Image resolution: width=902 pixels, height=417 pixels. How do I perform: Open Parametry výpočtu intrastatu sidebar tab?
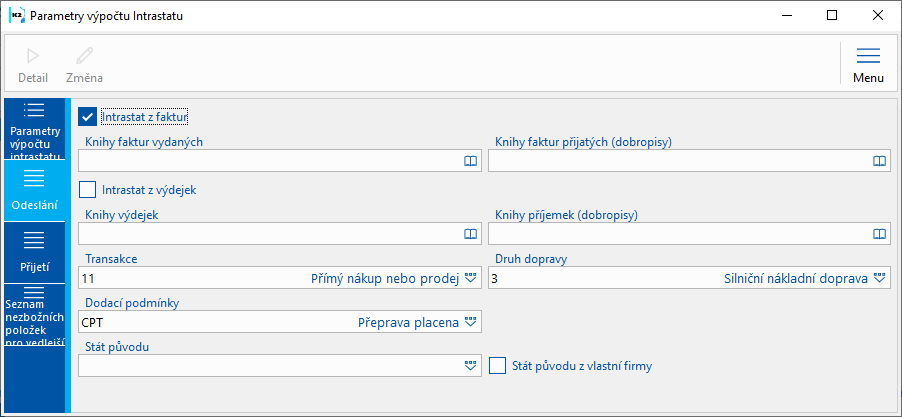click(x=34, y=128)
